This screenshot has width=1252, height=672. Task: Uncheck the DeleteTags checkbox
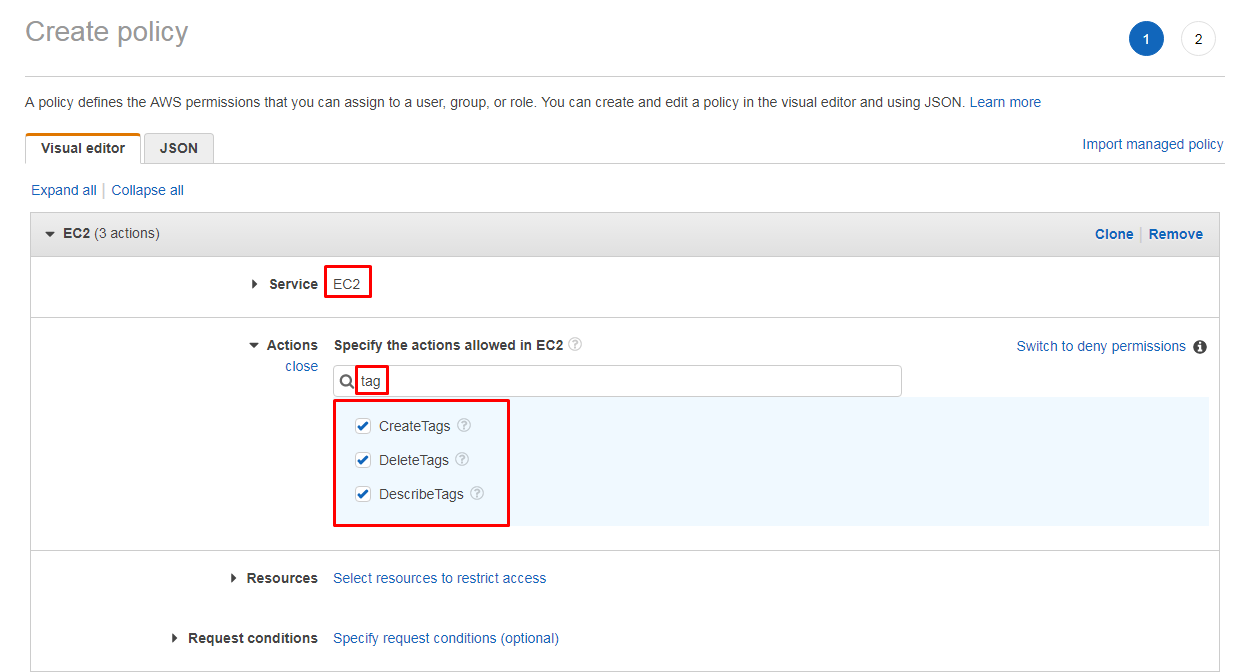pyautogui.click(x=363, y=460)
